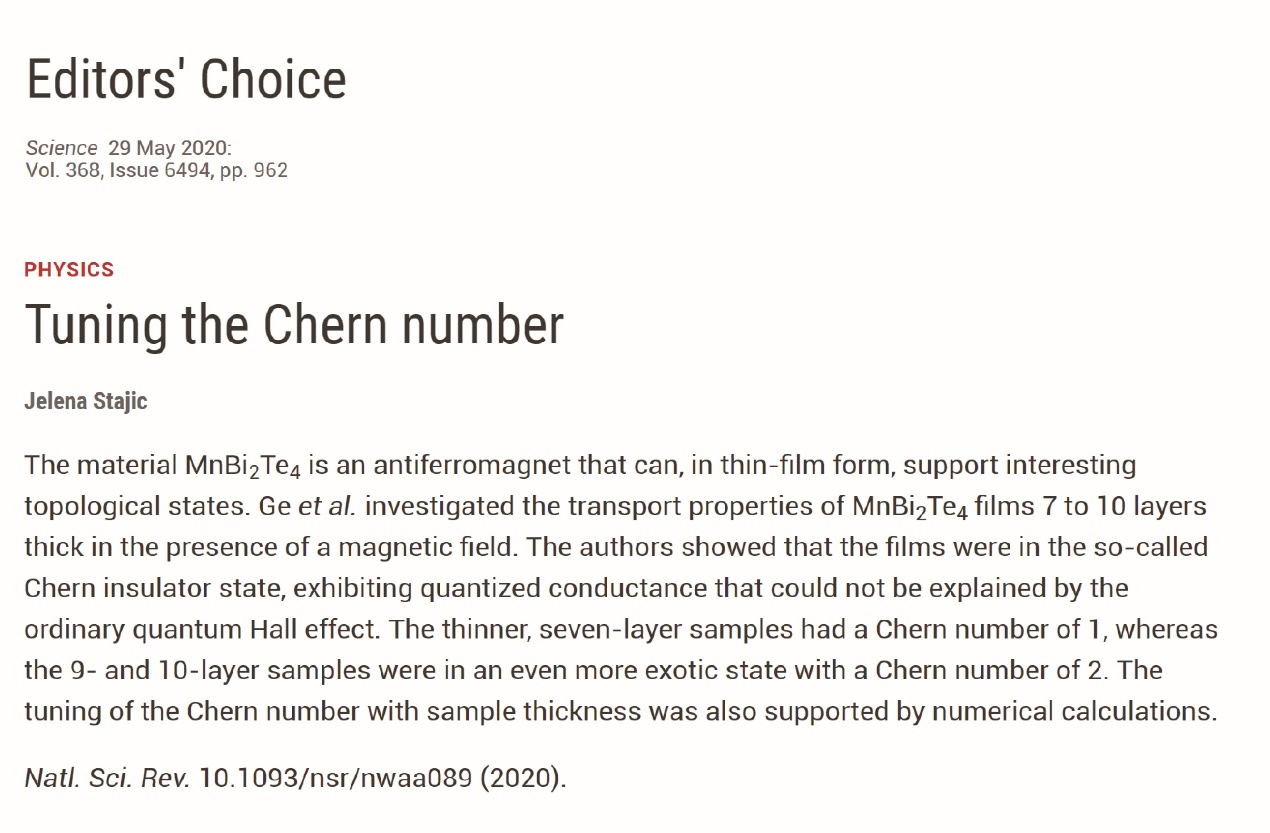The width and height of the screenshot is (1270, 833).
Task: Select the red PHYSICS category label
Action: pos(69,270)
